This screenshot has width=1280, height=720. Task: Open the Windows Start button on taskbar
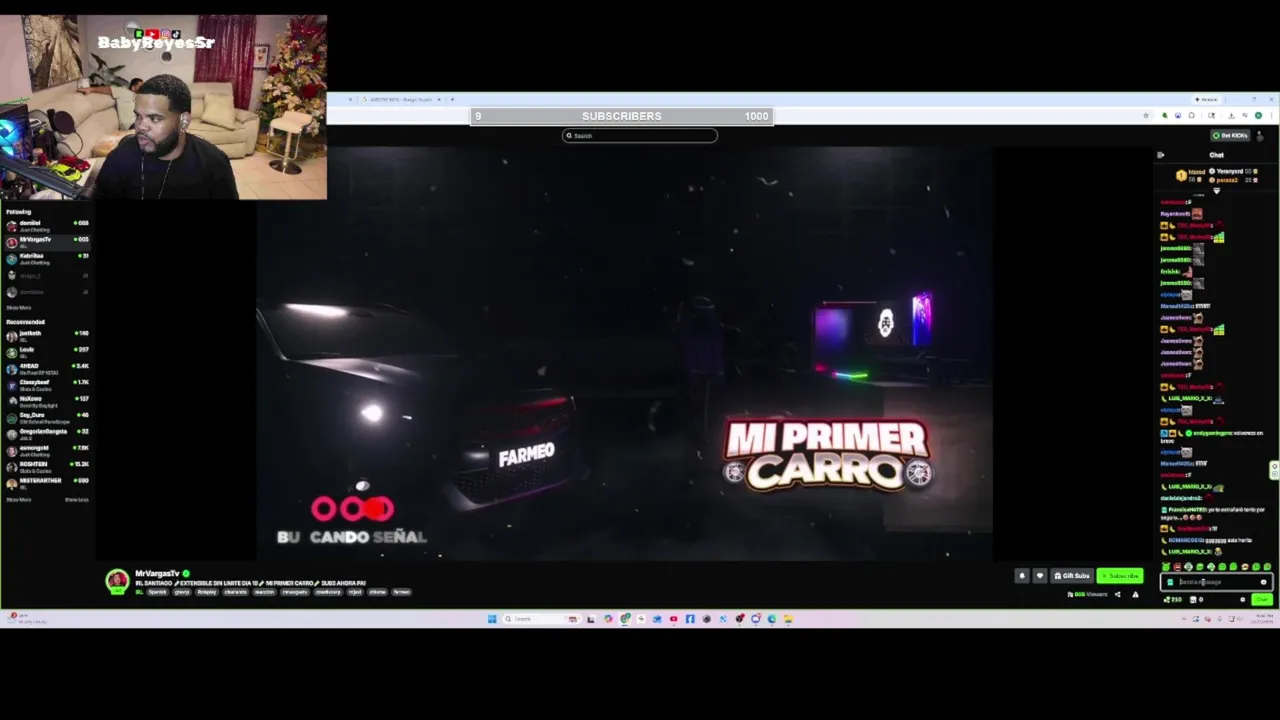coord(492,619)
